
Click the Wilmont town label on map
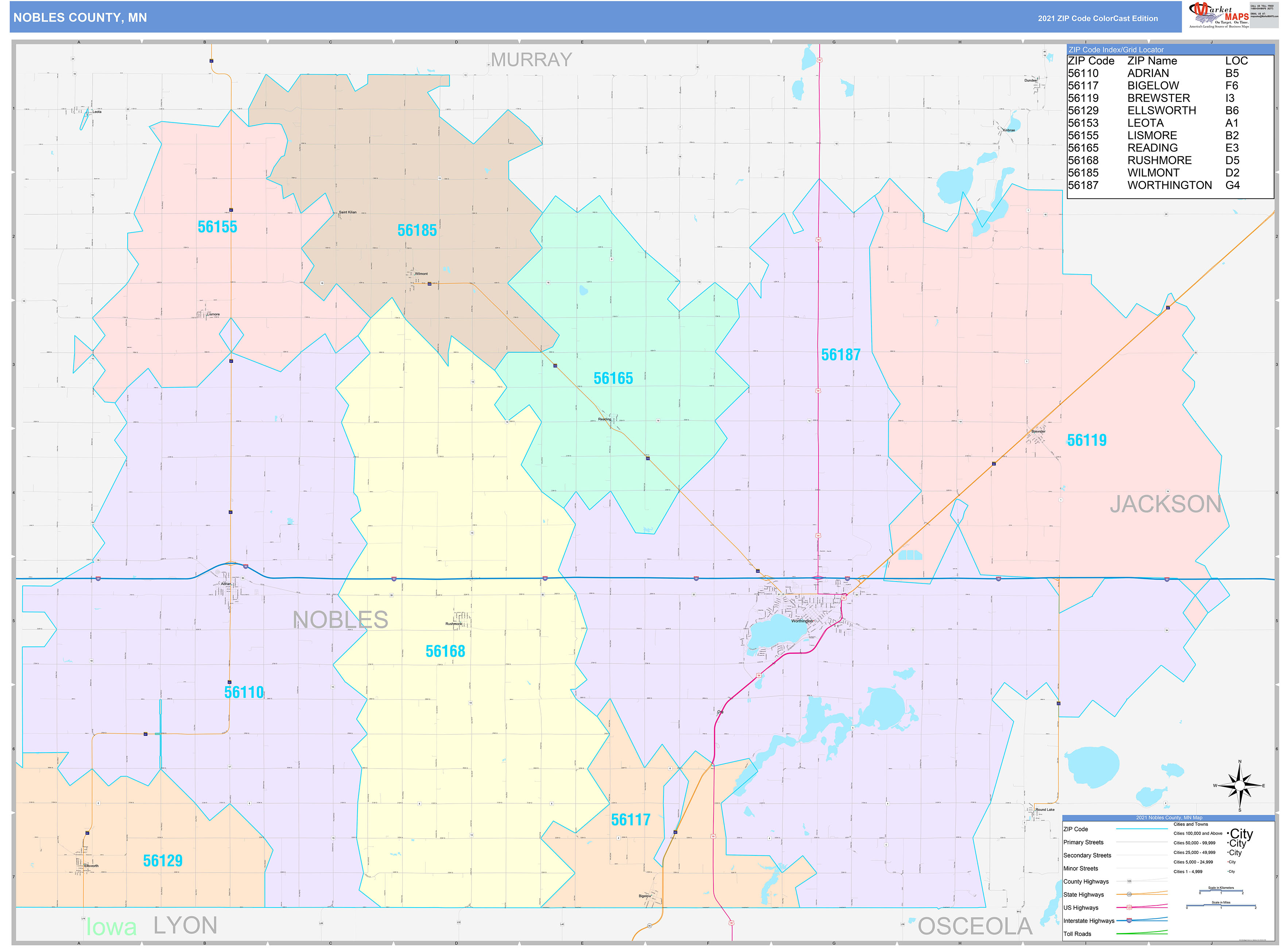[x=421, y=274]
